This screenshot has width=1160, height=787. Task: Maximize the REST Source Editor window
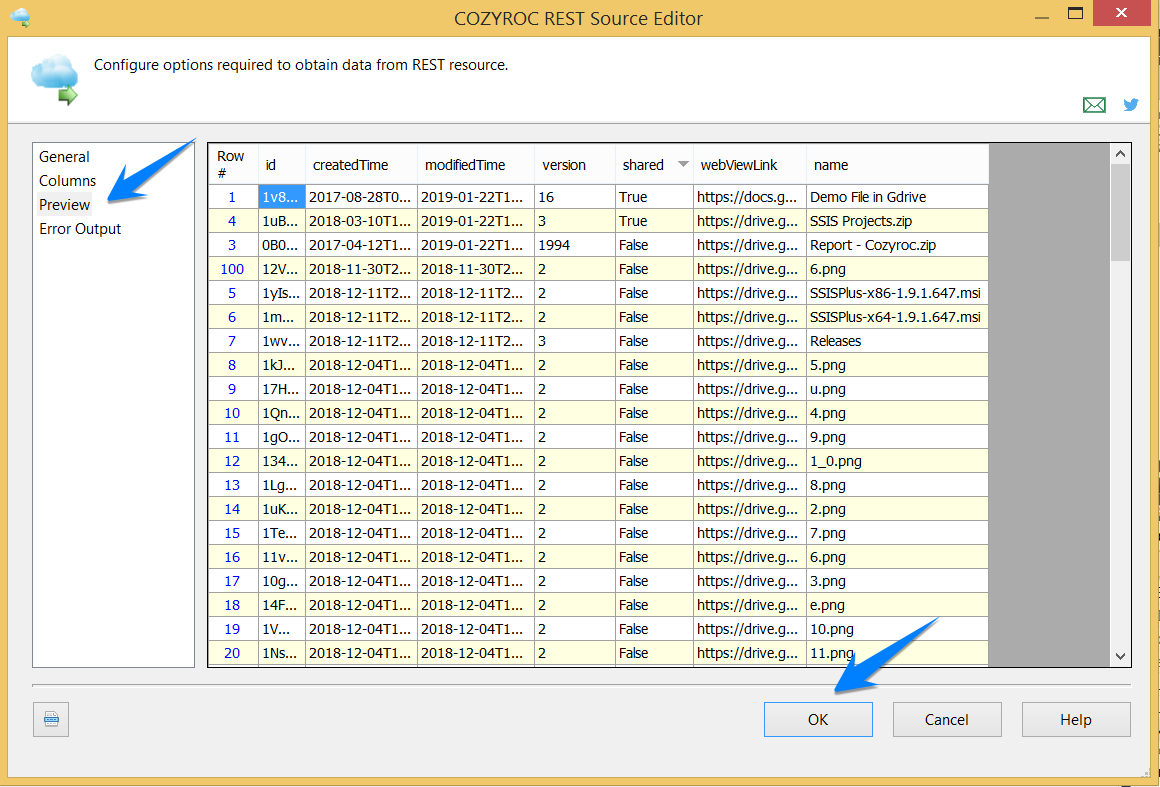click(x=1076, y=13)
